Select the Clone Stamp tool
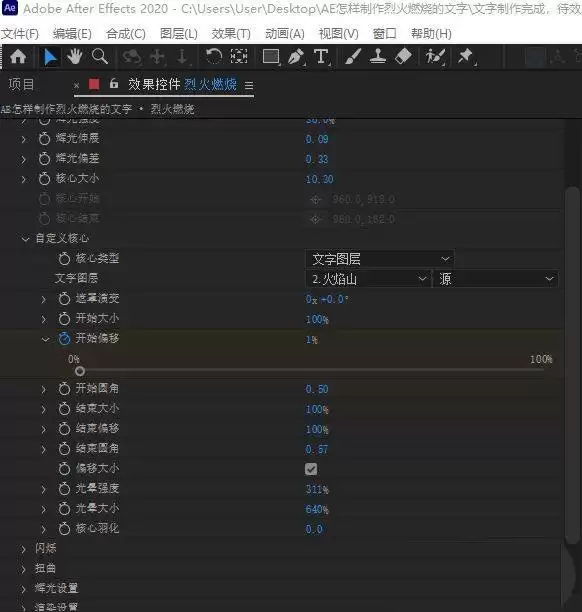 (x=378, y=57)
